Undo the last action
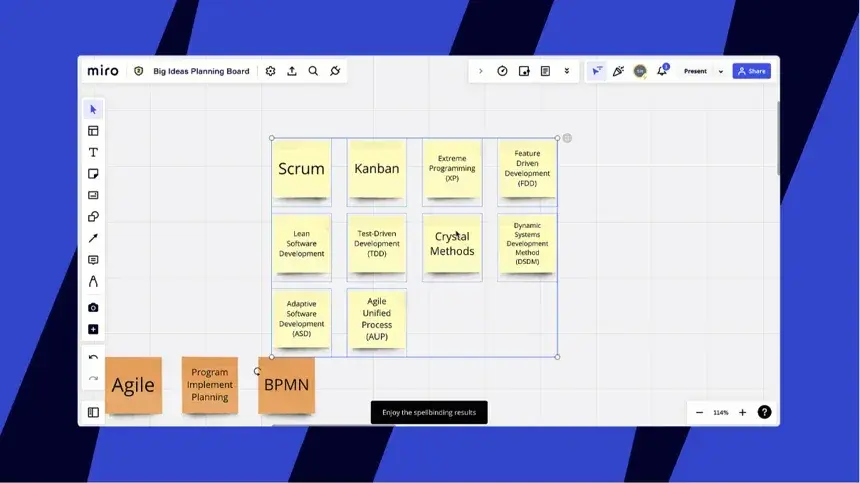The width and height of the screenshot is (860, 483). click(x=93, y=357)
